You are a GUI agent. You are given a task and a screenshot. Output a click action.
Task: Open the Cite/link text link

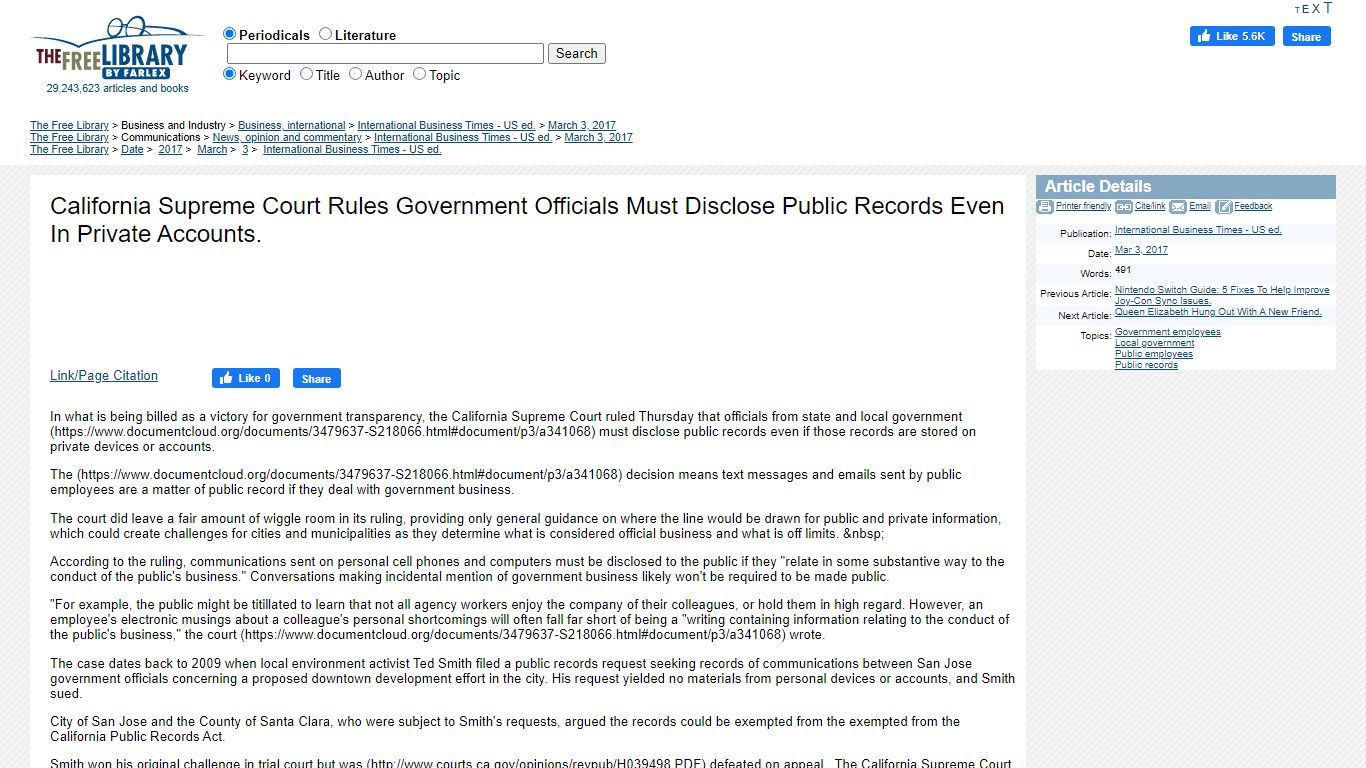point(1150,206)
